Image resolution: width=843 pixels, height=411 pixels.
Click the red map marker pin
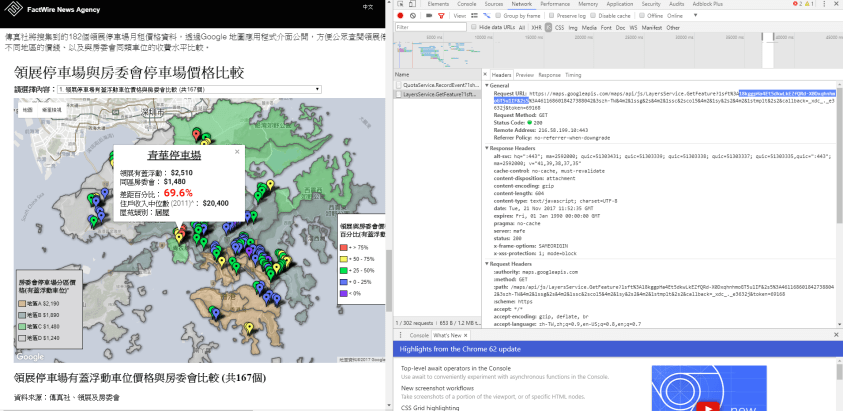point(196,133)
